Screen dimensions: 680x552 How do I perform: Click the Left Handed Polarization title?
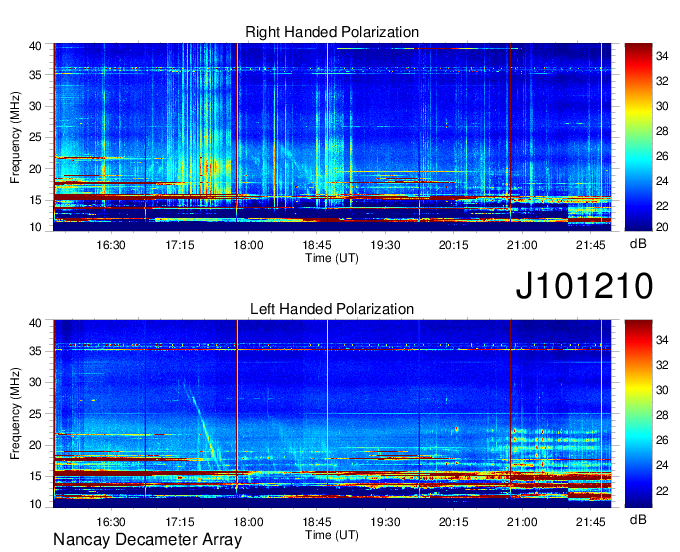pyautogui.click(x=332, y=309)
